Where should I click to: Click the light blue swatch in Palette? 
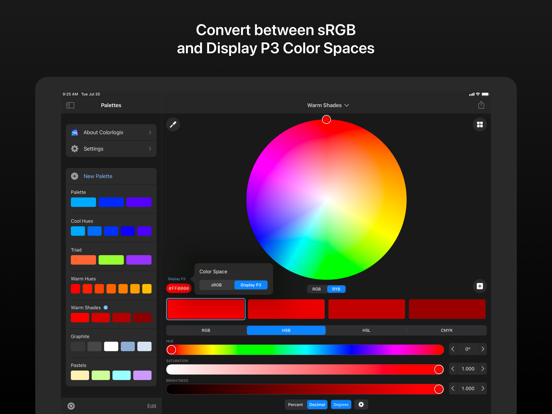pyautogui.click(x=83, y=202)
